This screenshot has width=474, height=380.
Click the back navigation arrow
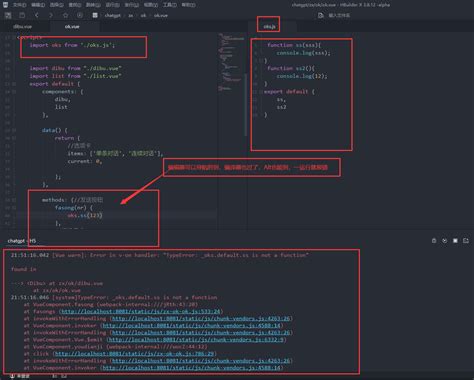(37, 15)
